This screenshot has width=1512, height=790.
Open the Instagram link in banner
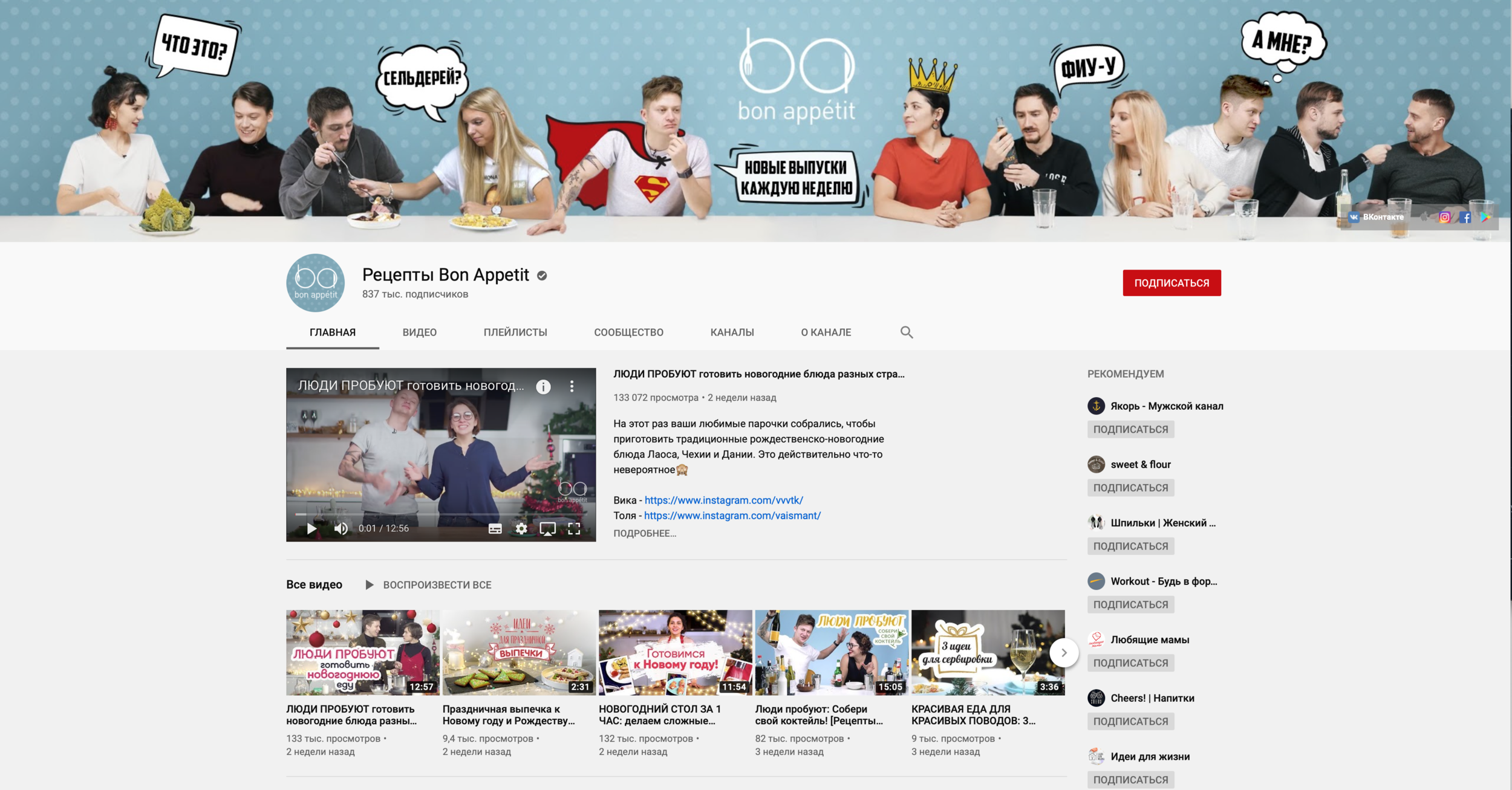pos(1444,218)
